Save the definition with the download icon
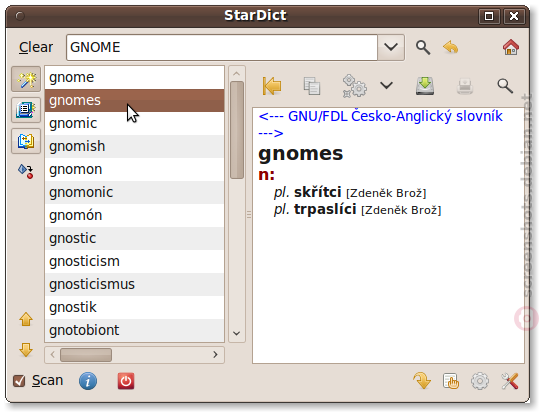539x412 pixels. point(425,86)
